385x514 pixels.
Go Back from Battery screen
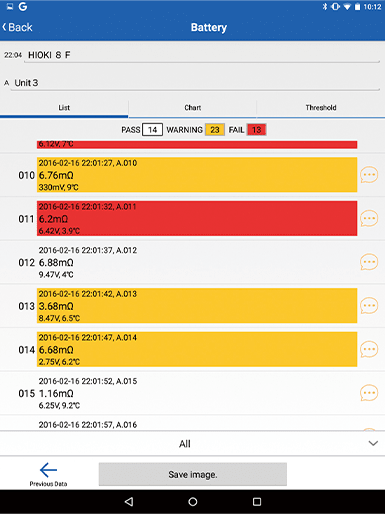pos(17,27)
